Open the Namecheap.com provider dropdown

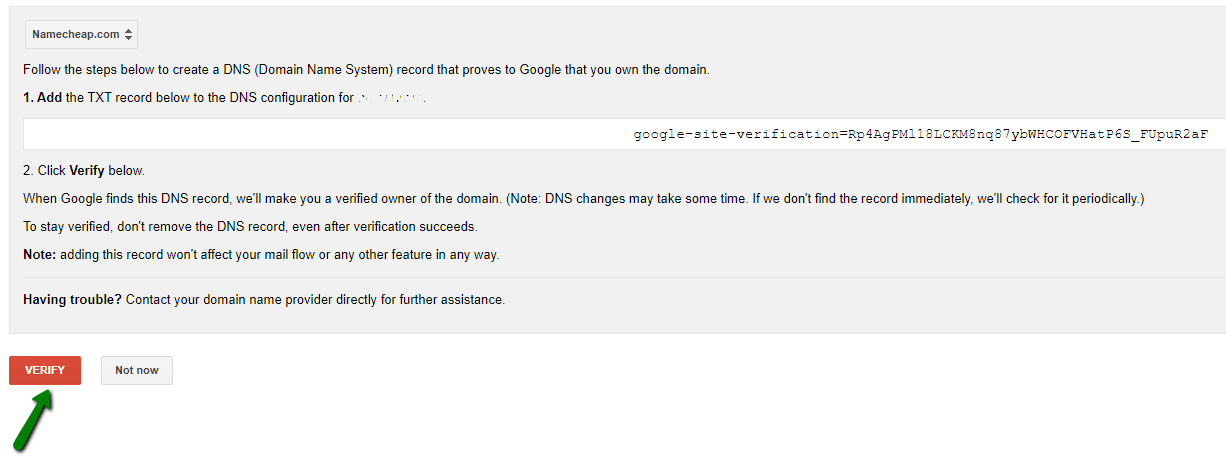pyautogui.click(x=81, y=34)
